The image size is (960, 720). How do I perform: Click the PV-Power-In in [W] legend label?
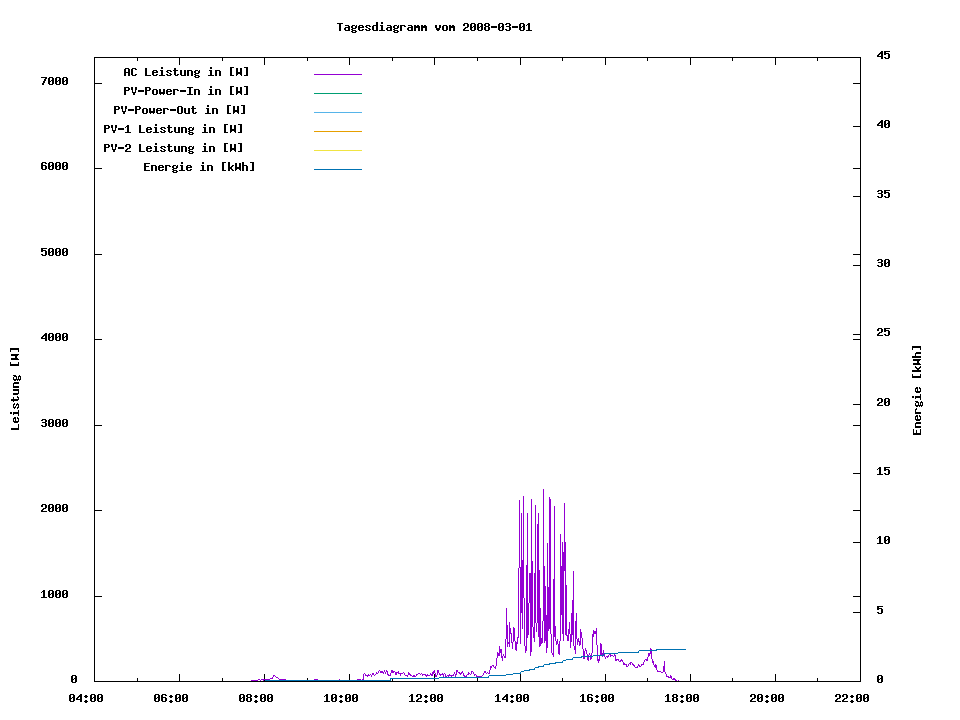(x=186, y=91)
